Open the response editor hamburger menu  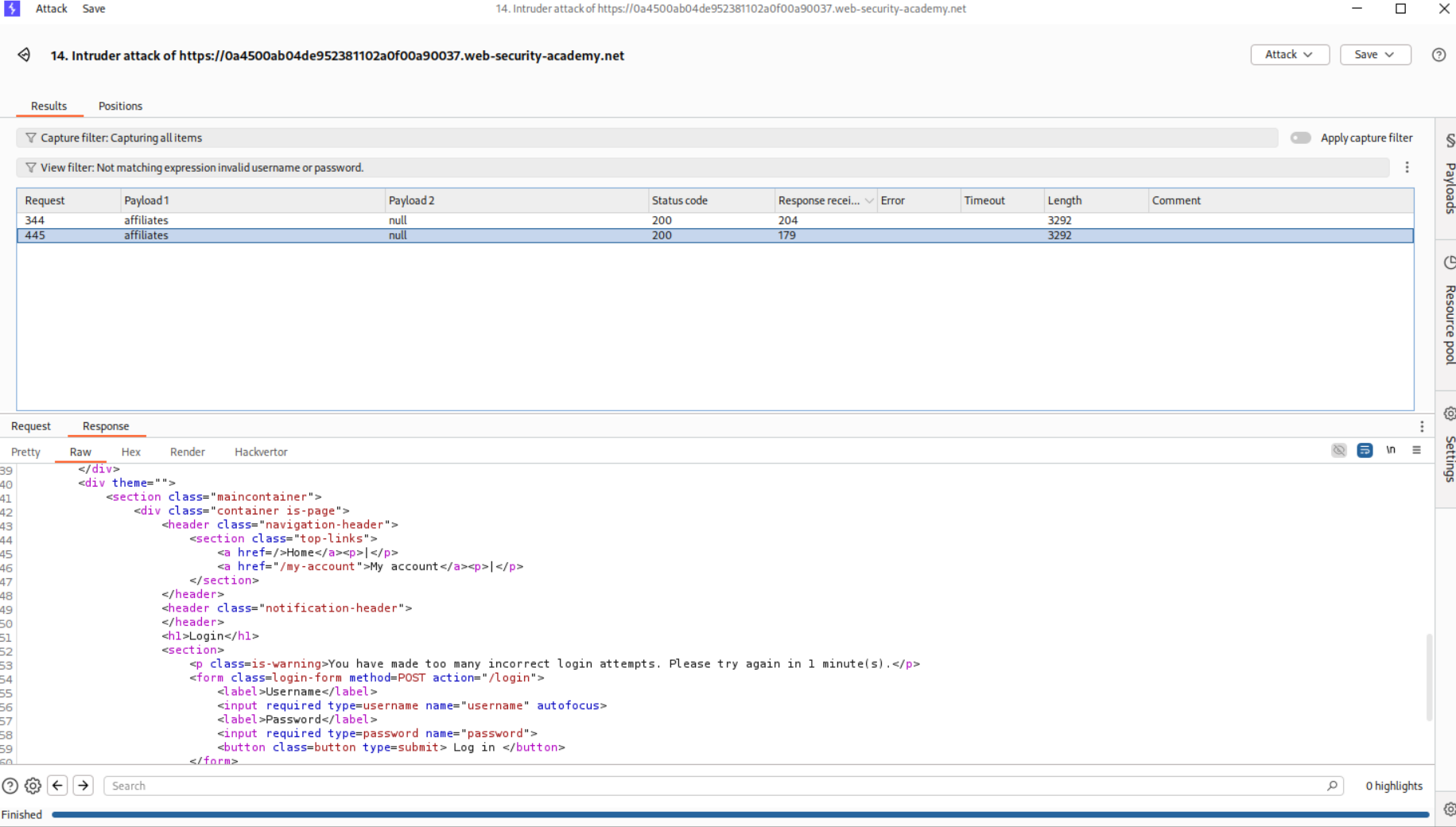1416,450
